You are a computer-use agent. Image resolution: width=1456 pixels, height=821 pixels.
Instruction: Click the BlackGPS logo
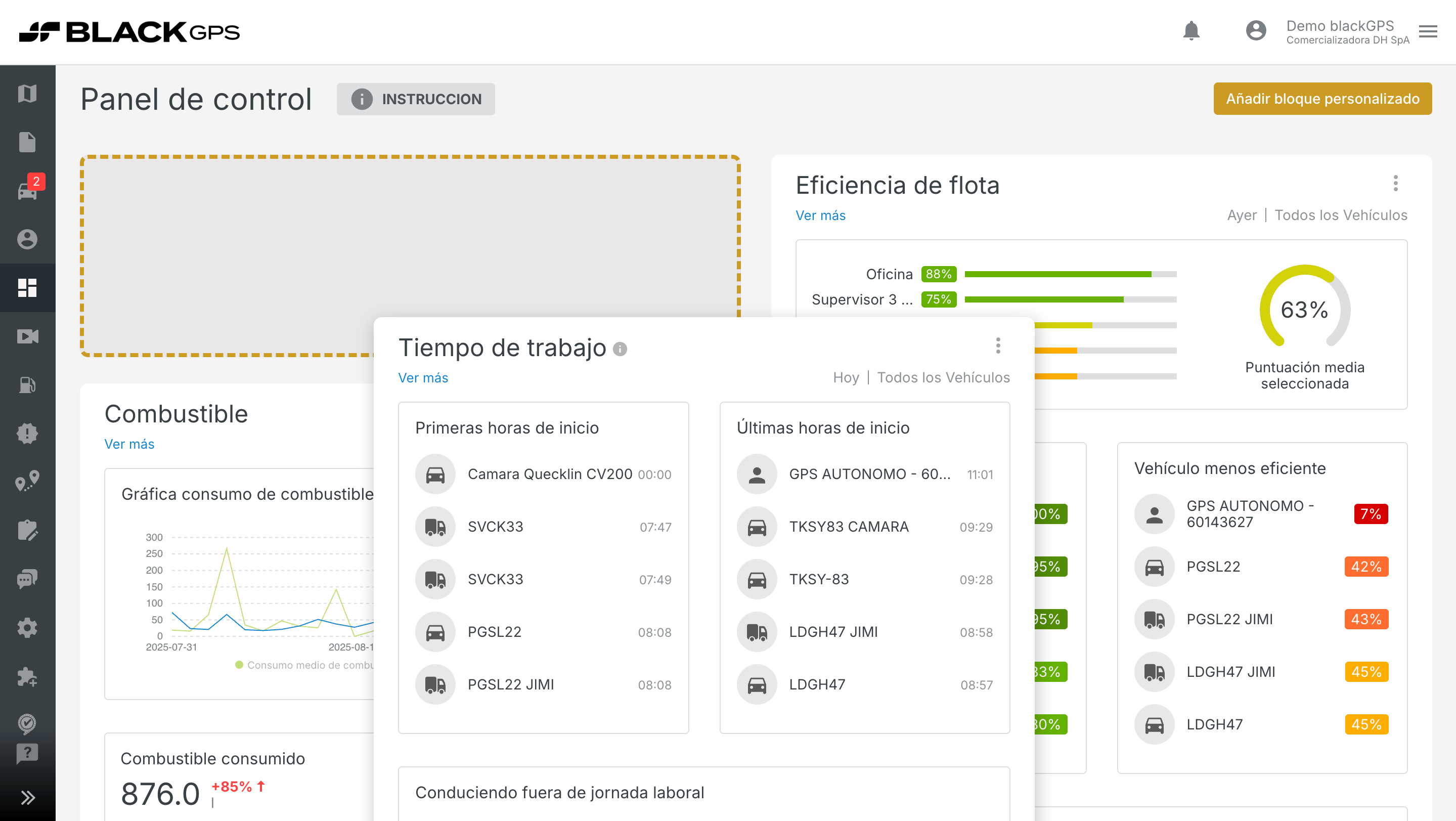[x=129, y=32]
